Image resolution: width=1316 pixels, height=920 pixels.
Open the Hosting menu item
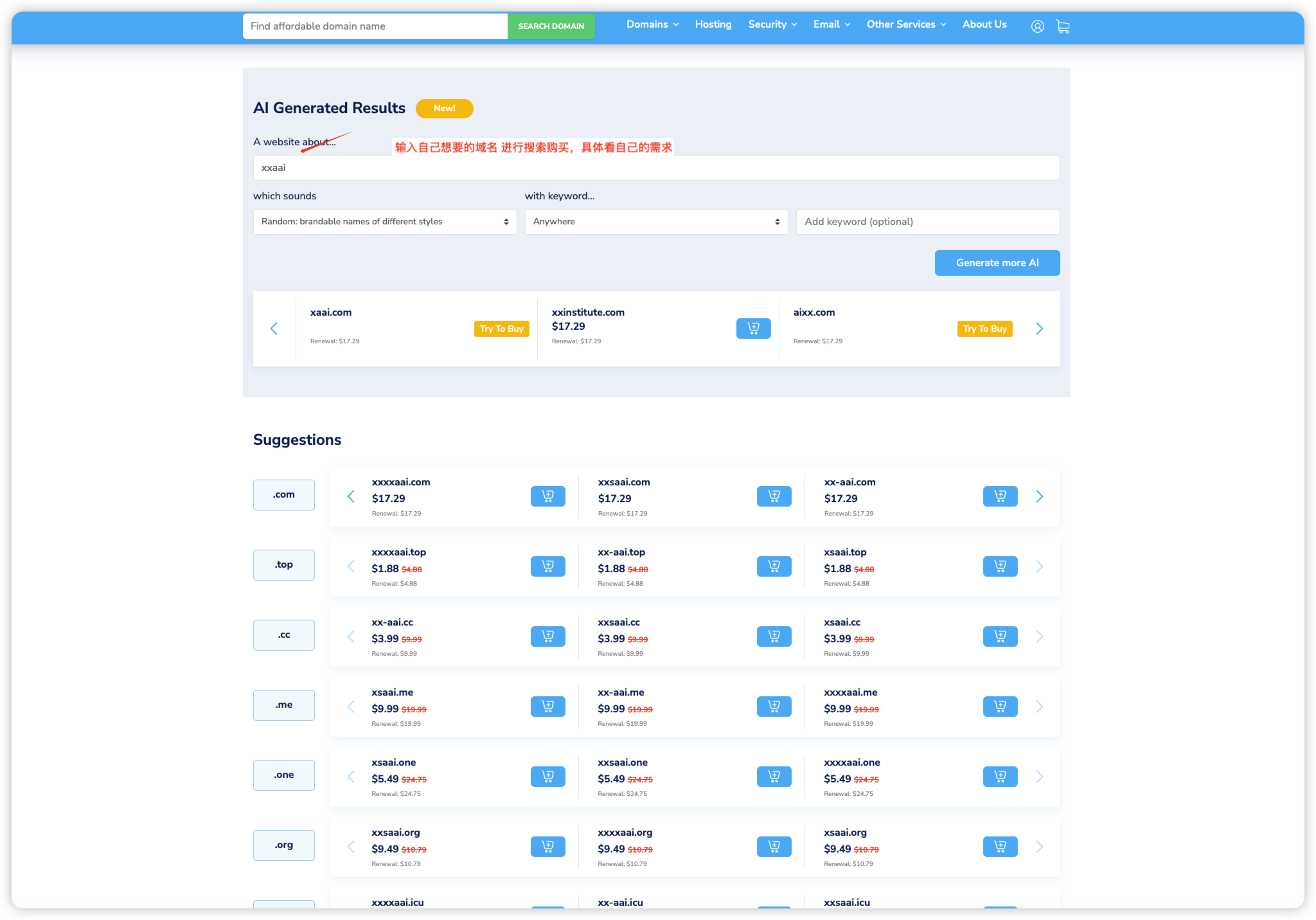(713, 24)
